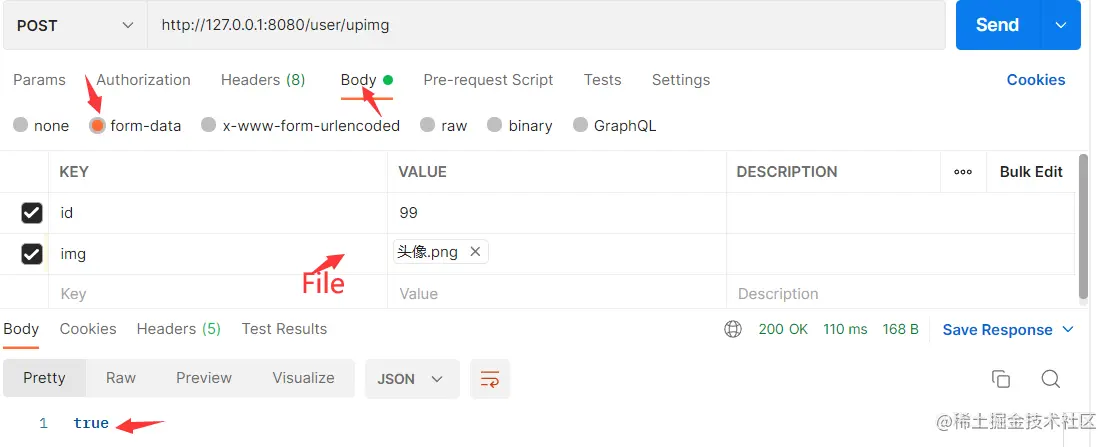Click the 200 OK status
The image size is (1112, 447).
783,329
